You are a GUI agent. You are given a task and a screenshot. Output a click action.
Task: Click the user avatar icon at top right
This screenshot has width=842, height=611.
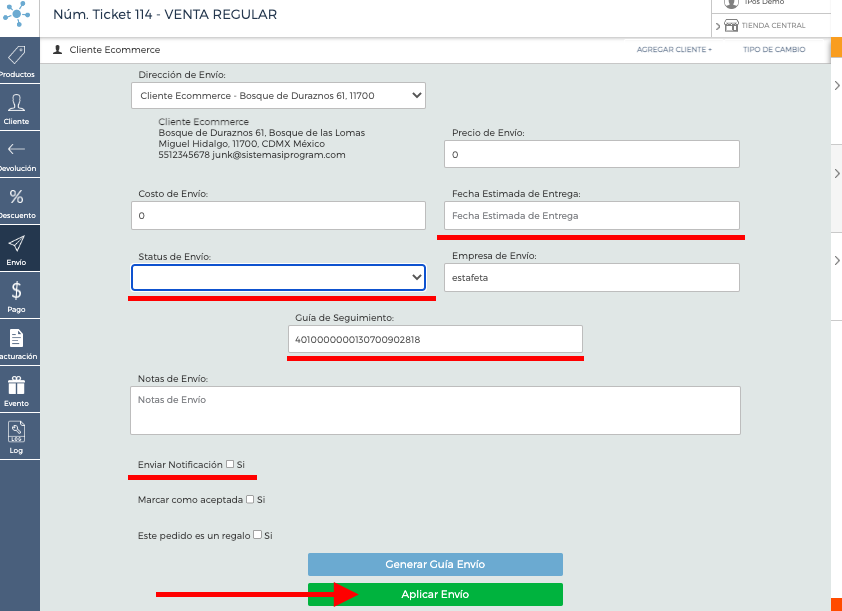point(731,3)
